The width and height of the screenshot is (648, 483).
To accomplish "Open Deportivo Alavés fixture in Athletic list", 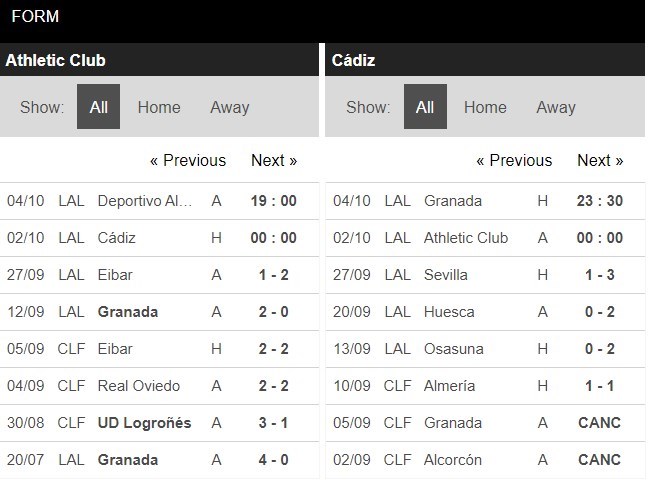I will (145, 201).
